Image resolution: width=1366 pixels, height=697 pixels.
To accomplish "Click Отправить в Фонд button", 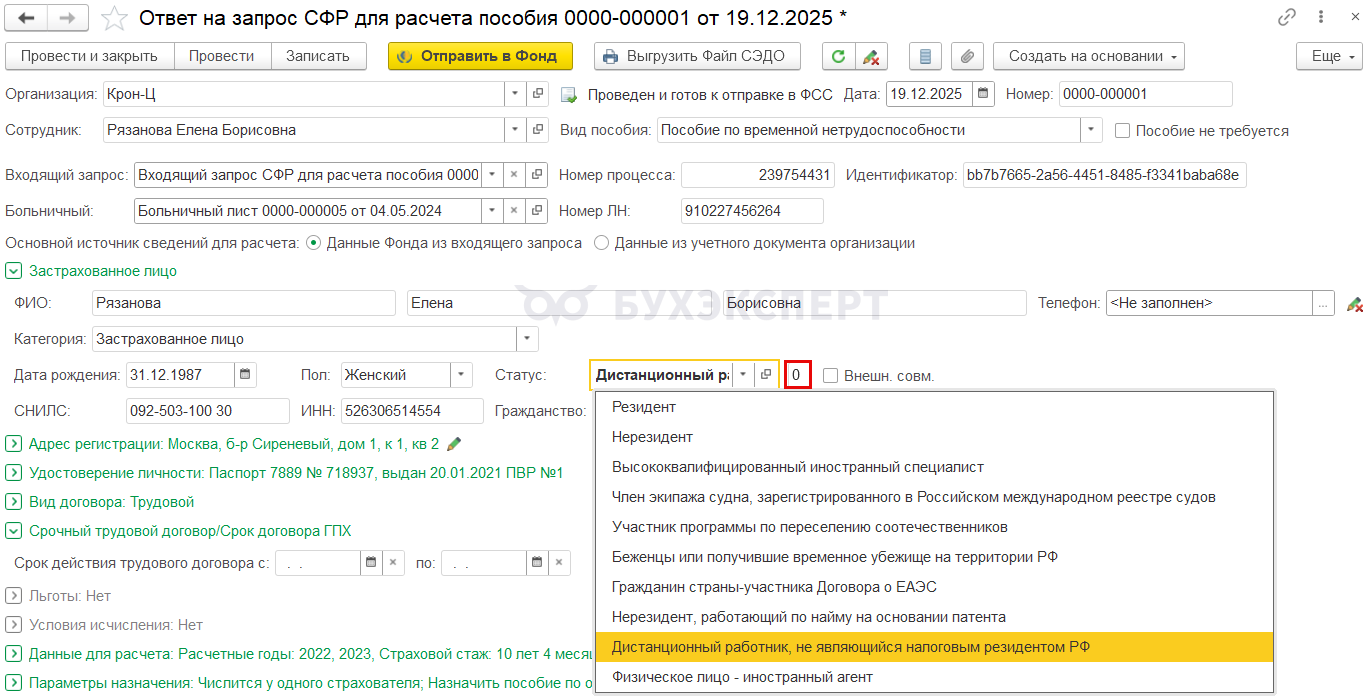I will tap(480, 56).
